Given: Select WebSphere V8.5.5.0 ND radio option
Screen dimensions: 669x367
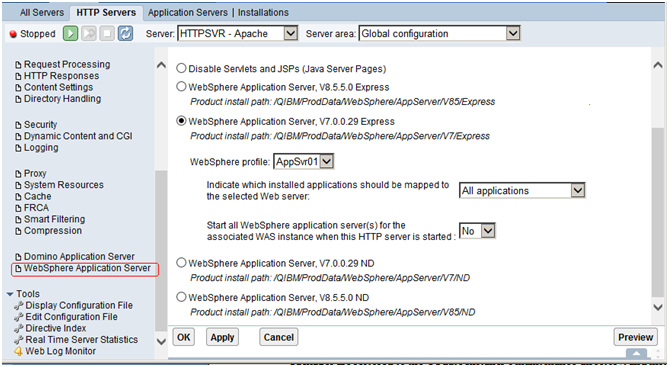Looking at the screenshot, I should [x=181, y=297].
